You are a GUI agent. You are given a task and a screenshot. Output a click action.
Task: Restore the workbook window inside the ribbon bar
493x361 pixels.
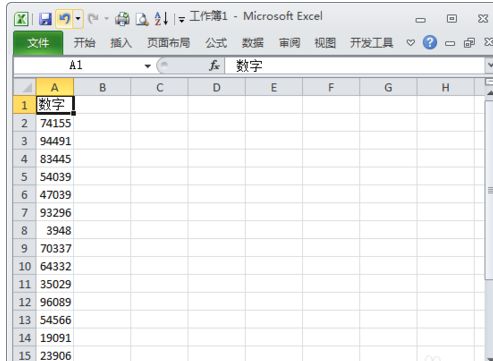click(x=469, y=43)
